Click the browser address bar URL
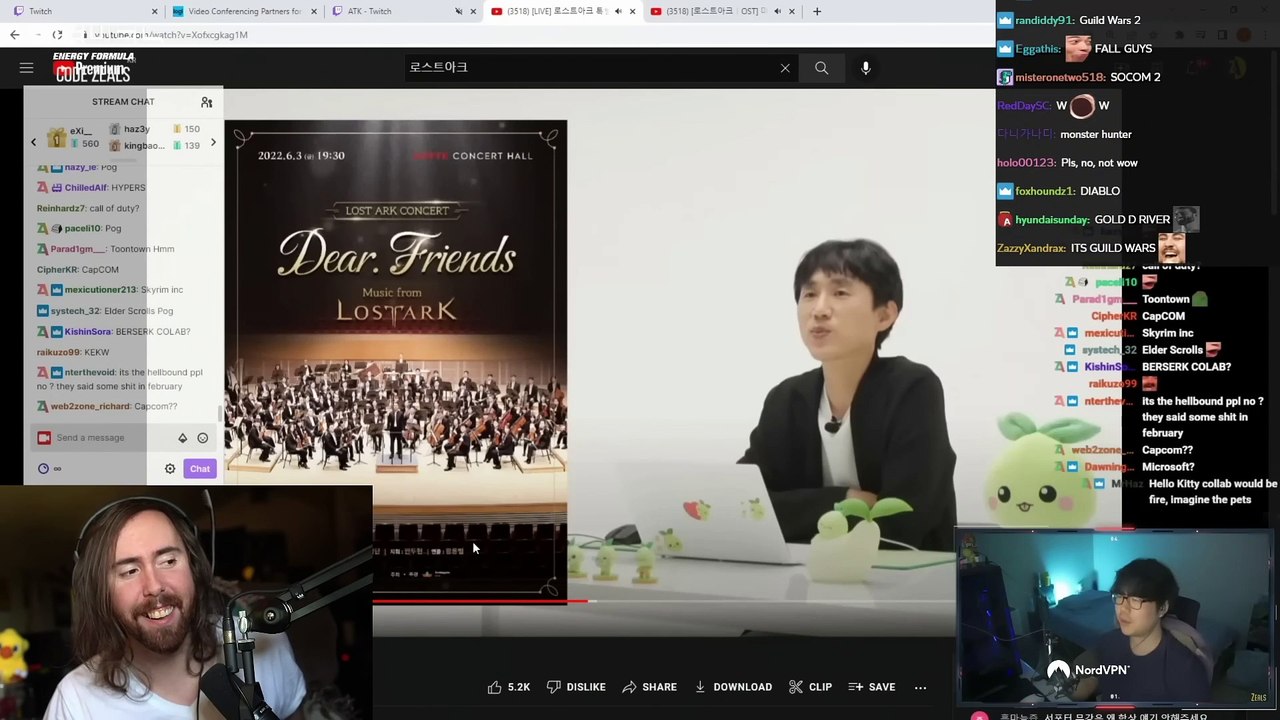The height and width of the screenshot is (720, 1280). point(171,35)
